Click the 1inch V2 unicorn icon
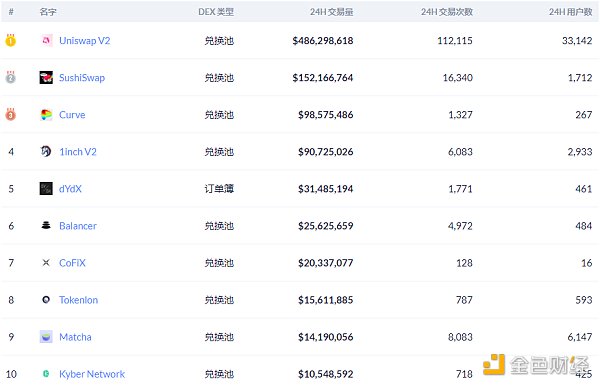Screen dimensions: 600x386 [46, 151]
